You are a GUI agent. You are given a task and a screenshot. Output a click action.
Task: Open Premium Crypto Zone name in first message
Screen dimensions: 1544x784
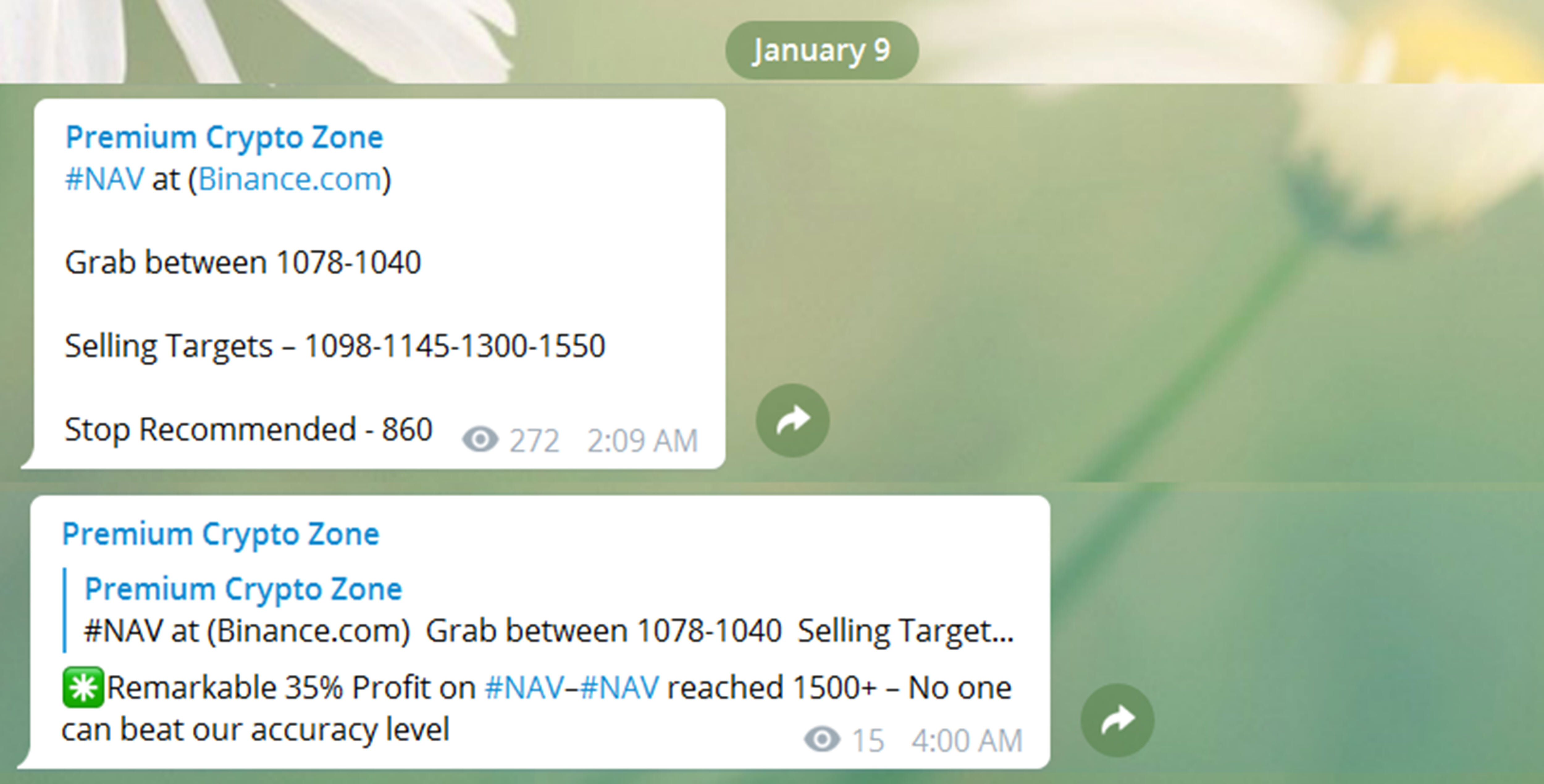tap(224, 138)
